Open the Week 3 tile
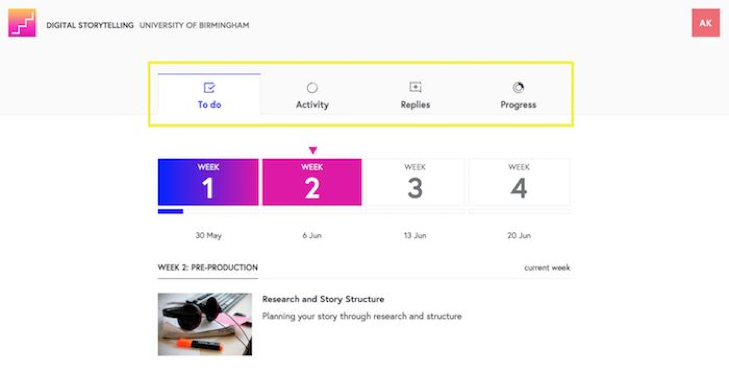This screenshot has height=371, width=729. [x=415, y=182]
